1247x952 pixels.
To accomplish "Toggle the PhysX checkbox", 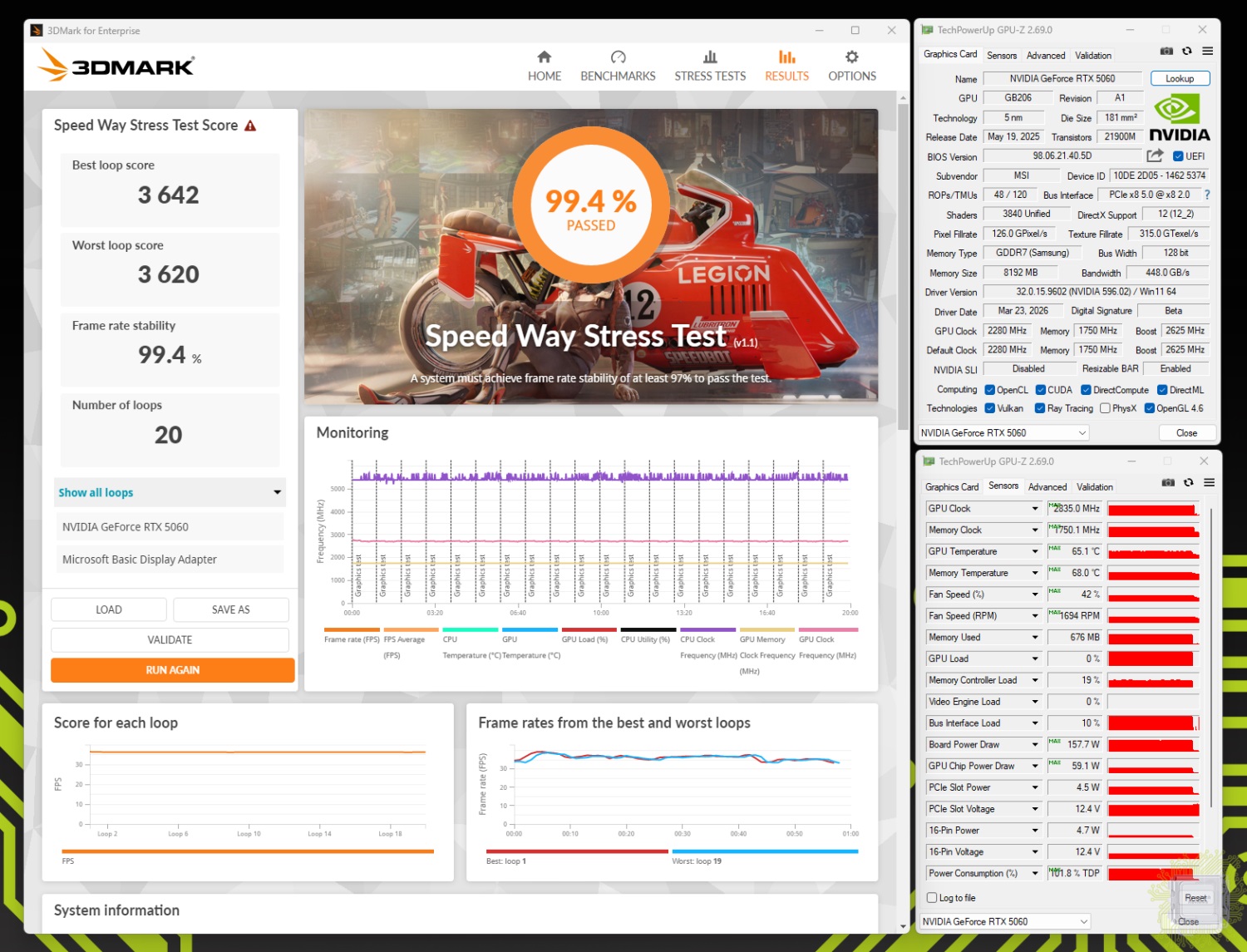I will point(1105,408).
